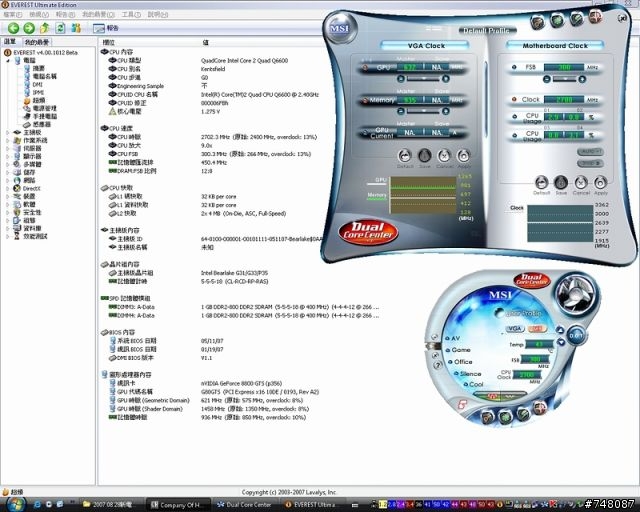Go forward with the green right arrow
640x512 pixels.
click(29, 28)
